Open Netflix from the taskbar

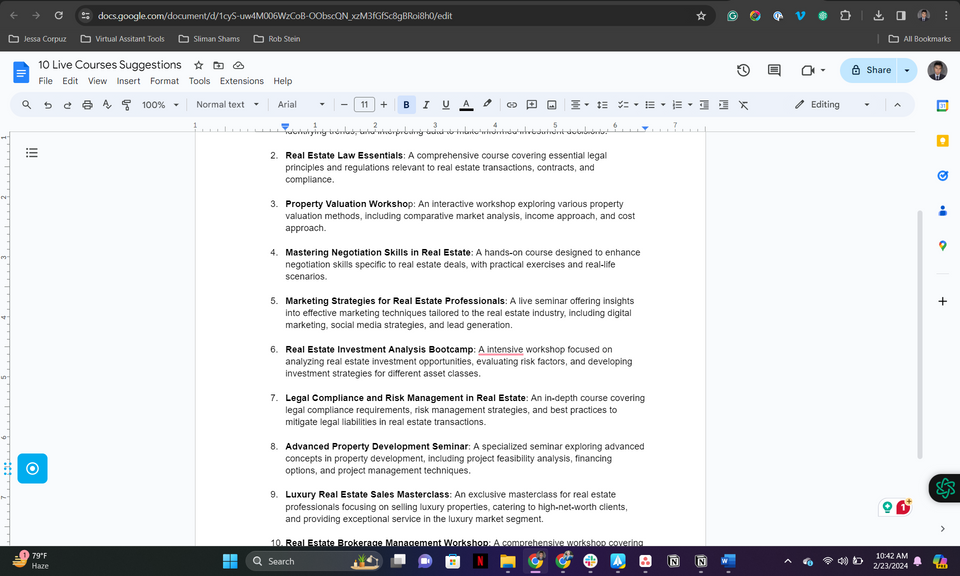pyautogui.click(x=481, y=561)
